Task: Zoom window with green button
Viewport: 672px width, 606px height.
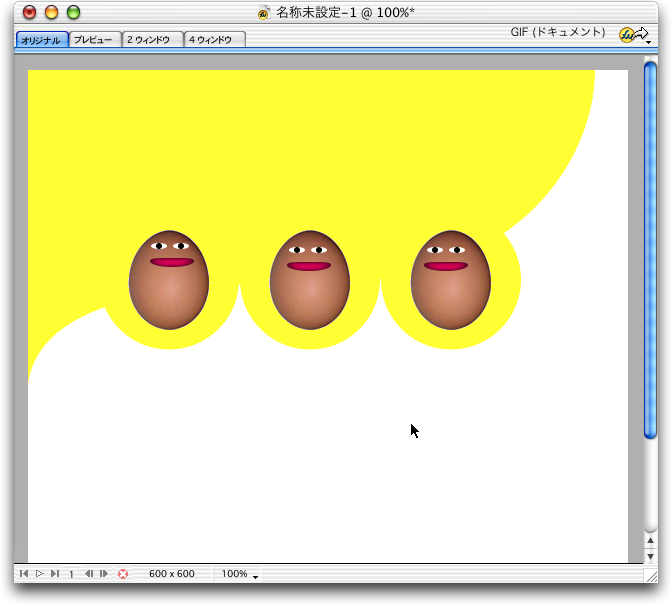Action: [74, 12]
